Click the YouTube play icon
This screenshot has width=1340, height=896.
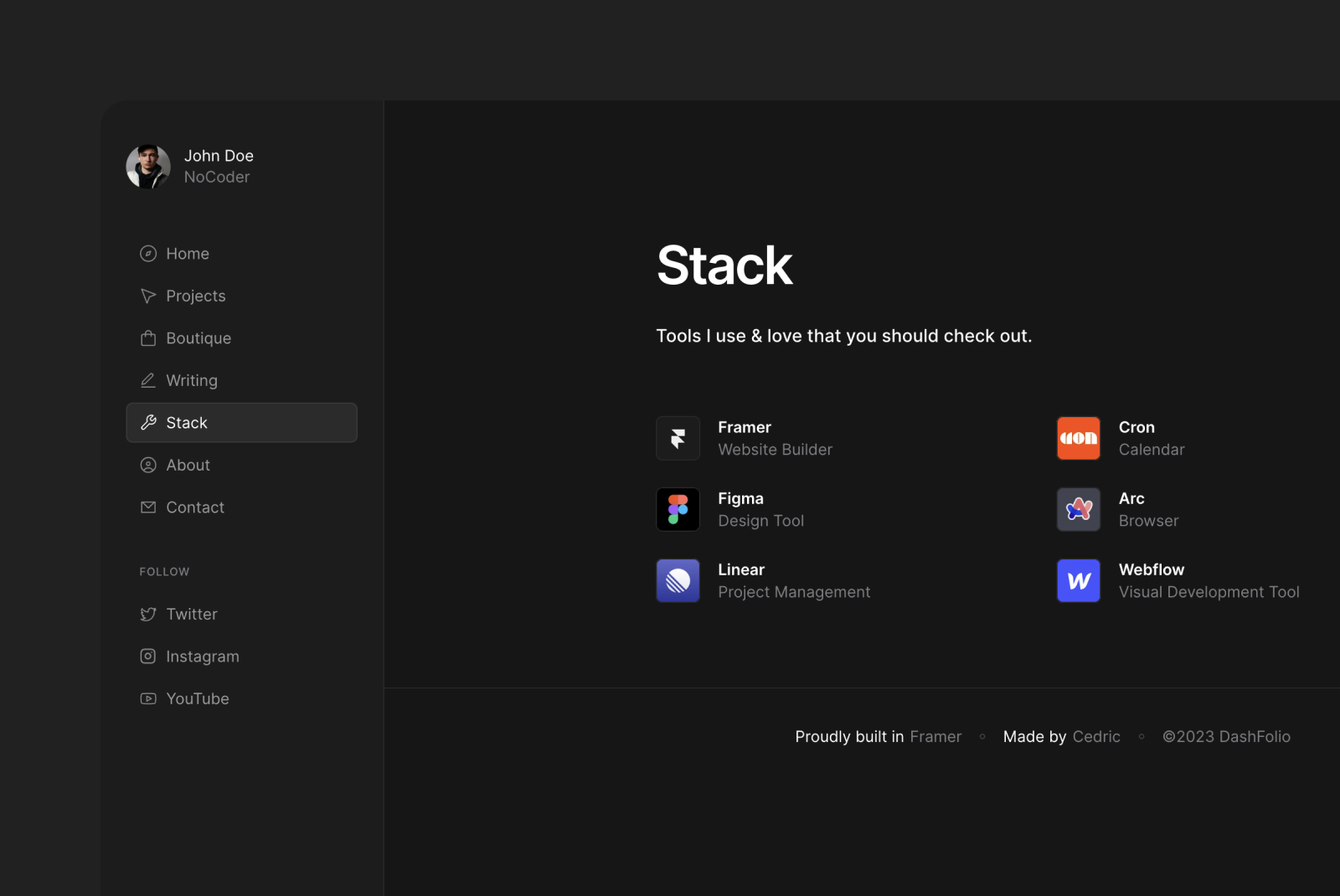coord(148,698)
